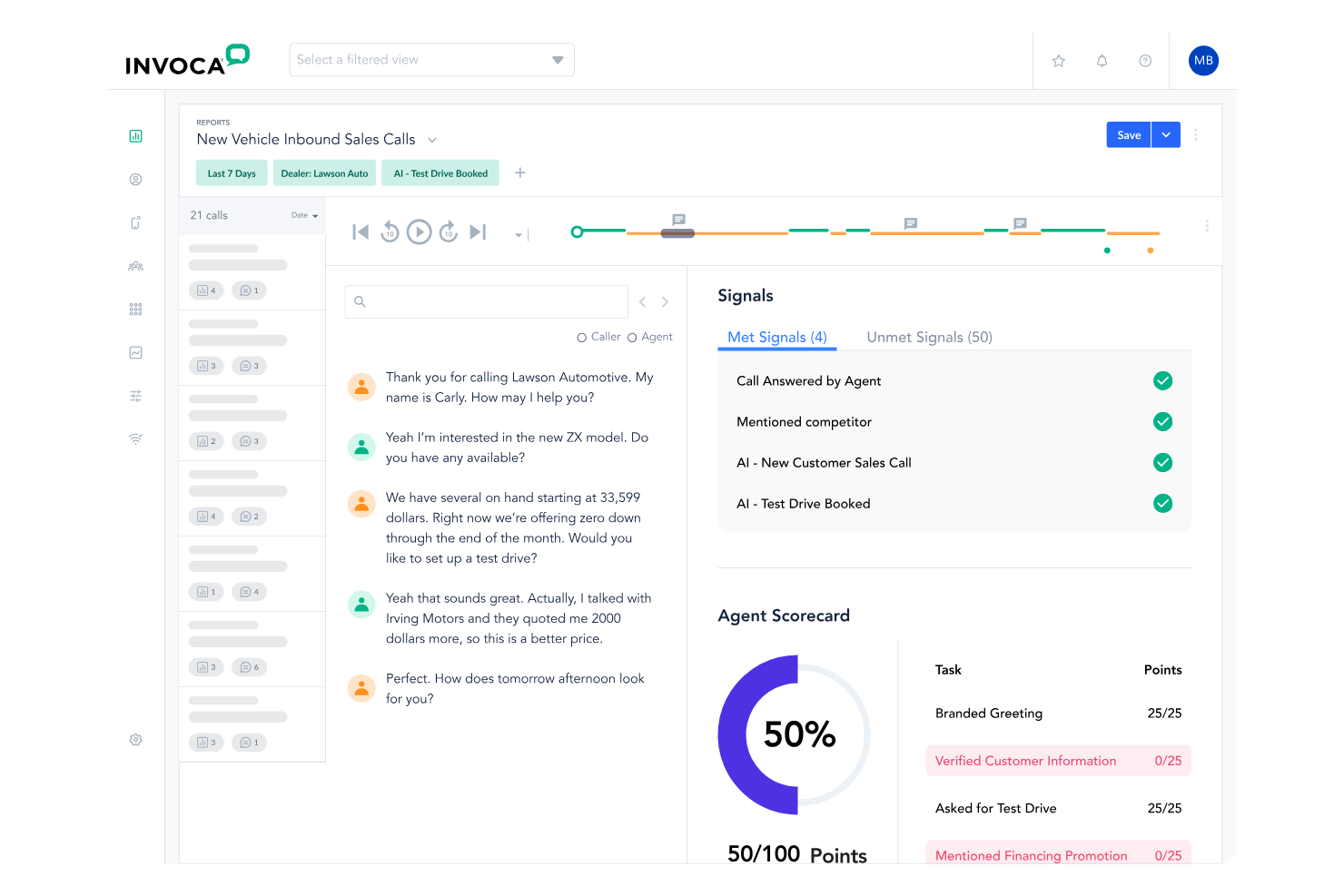This screenshot has height=896, width=1344.
Task: Click the gray playhead on the timeline
Action: coord(677,233)
